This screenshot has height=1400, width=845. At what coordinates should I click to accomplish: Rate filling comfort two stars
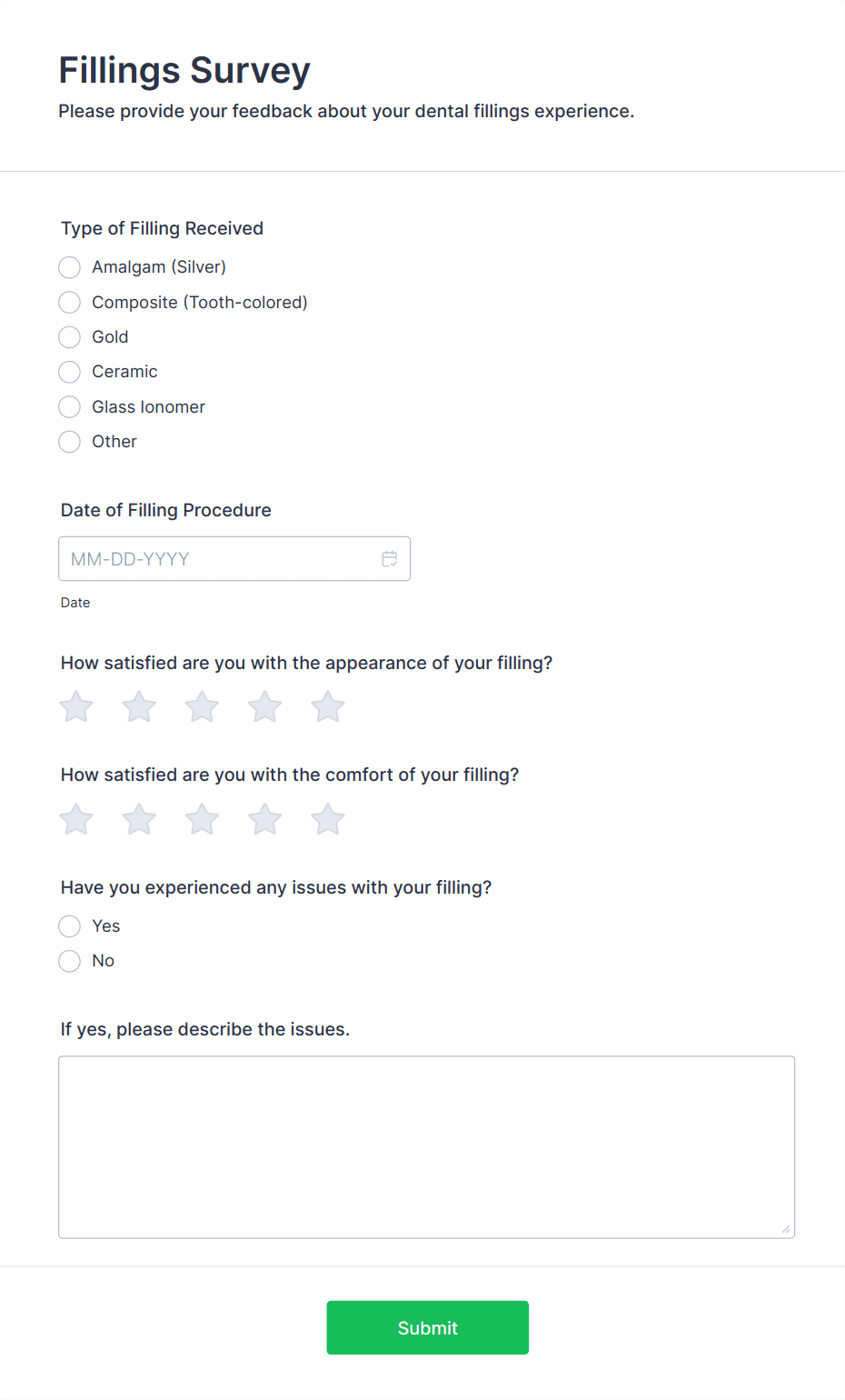[139, 819]
